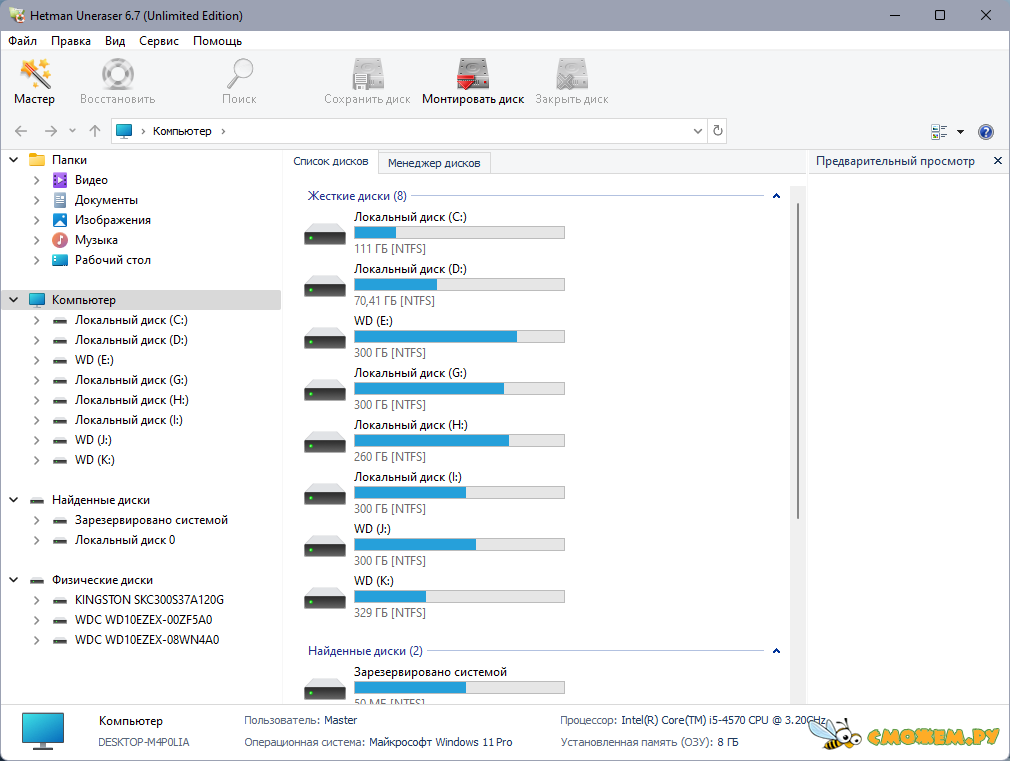
Task: Click usage bar of WD (E:)
Action: 459,336
